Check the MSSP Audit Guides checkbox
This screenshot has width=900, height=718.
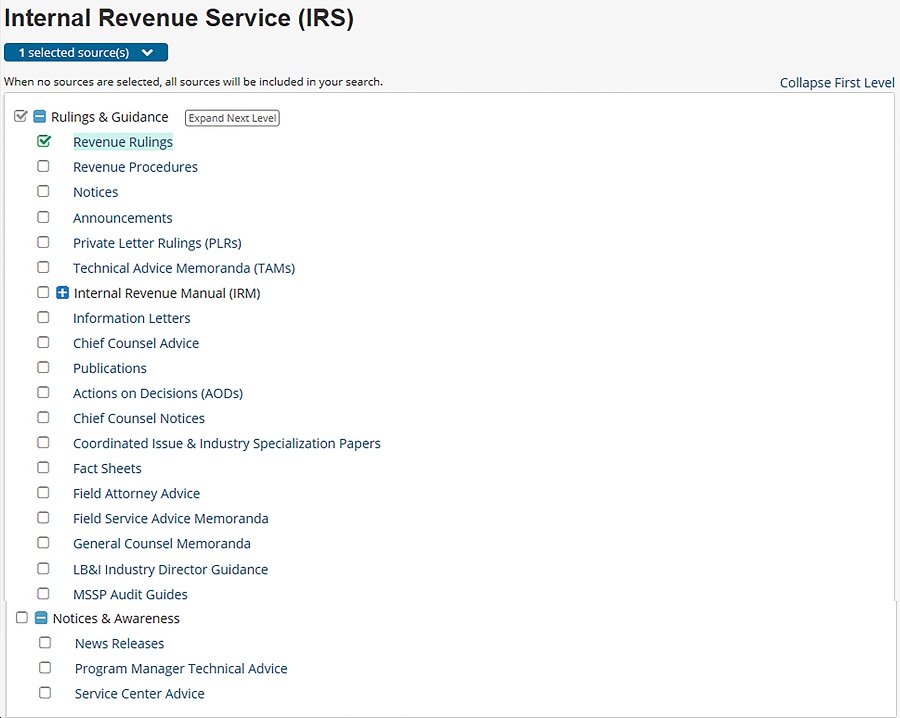[44, 594]
